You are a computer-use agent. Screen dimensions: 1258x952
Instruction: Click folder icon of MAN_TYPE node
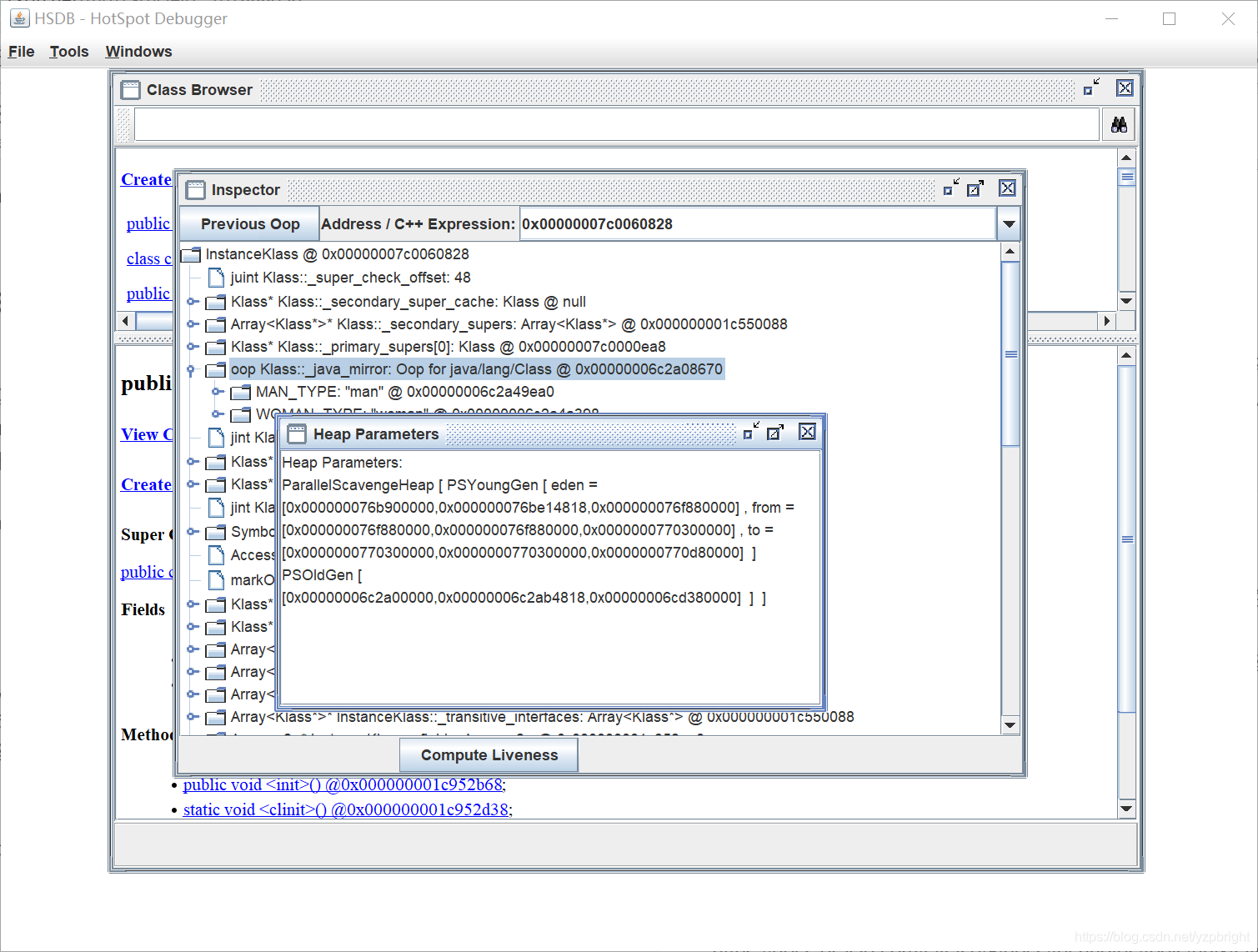[x=241, y=392]
